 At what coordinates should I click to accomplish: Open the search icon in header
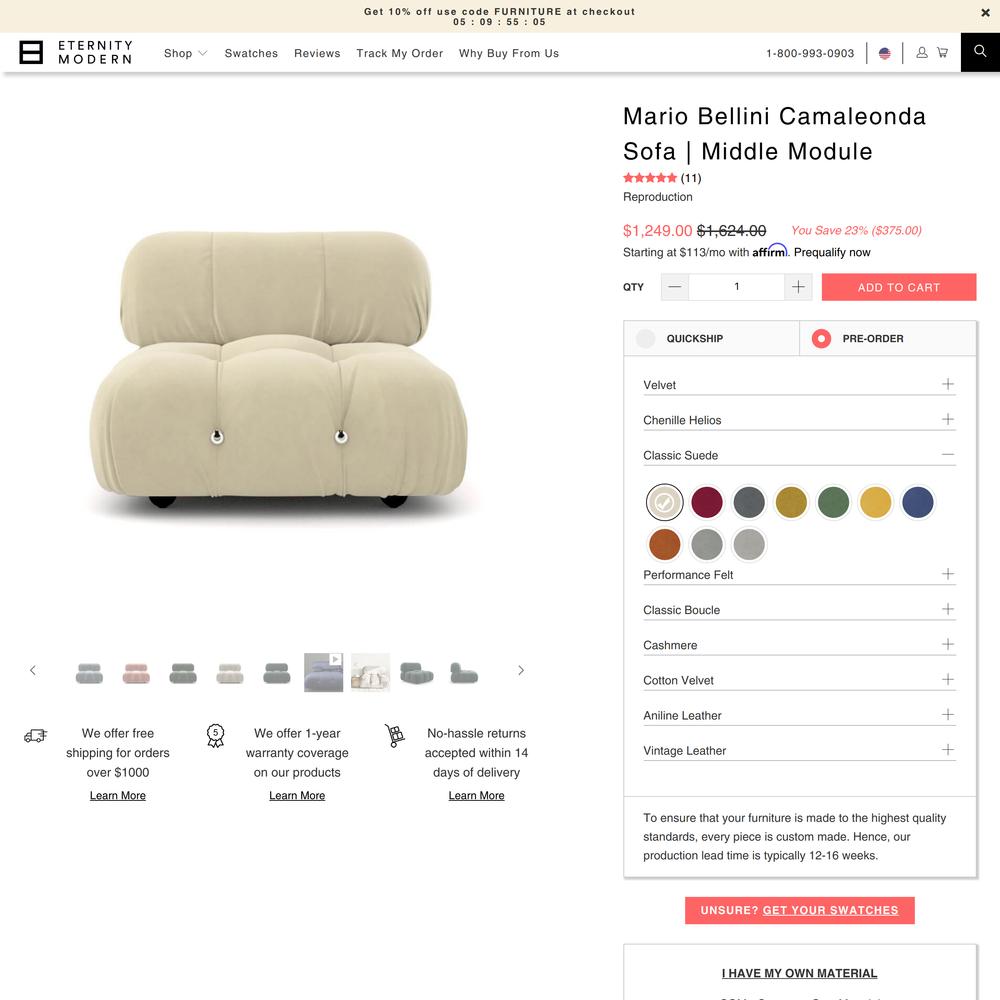click(x=980, y=52)
